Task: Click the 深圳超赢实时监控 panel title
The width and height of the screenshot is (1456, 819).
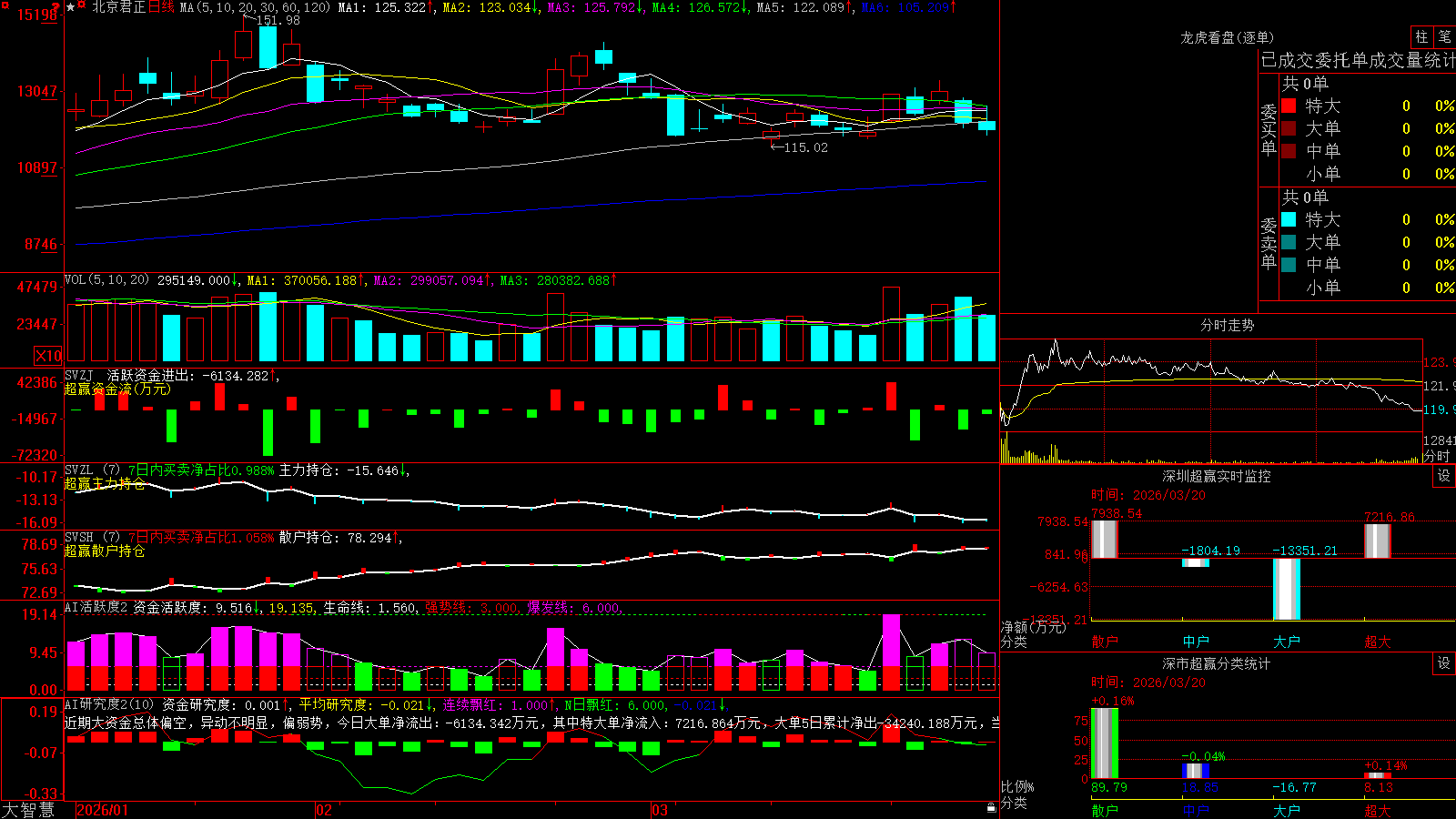Action: click(x=1217, y=476)
